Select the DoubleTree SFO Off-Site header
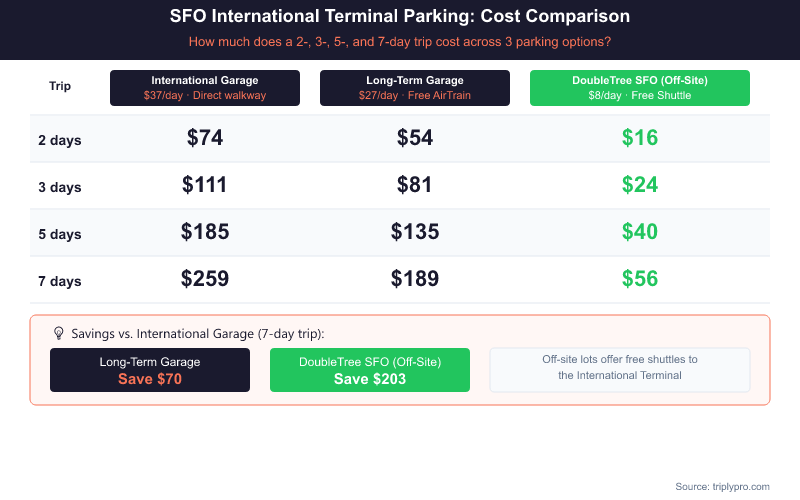800x500 pixels. tap(639, 87)
